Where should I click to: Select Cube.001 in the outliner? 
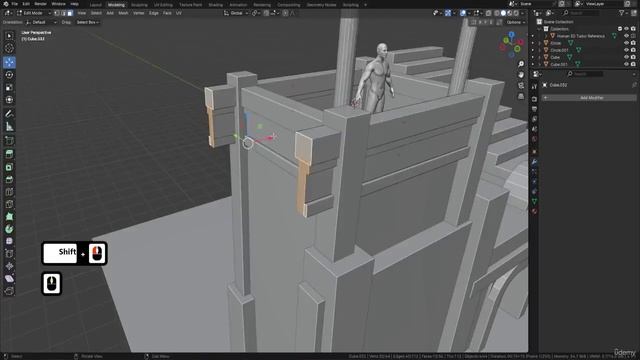pos(559,64)
